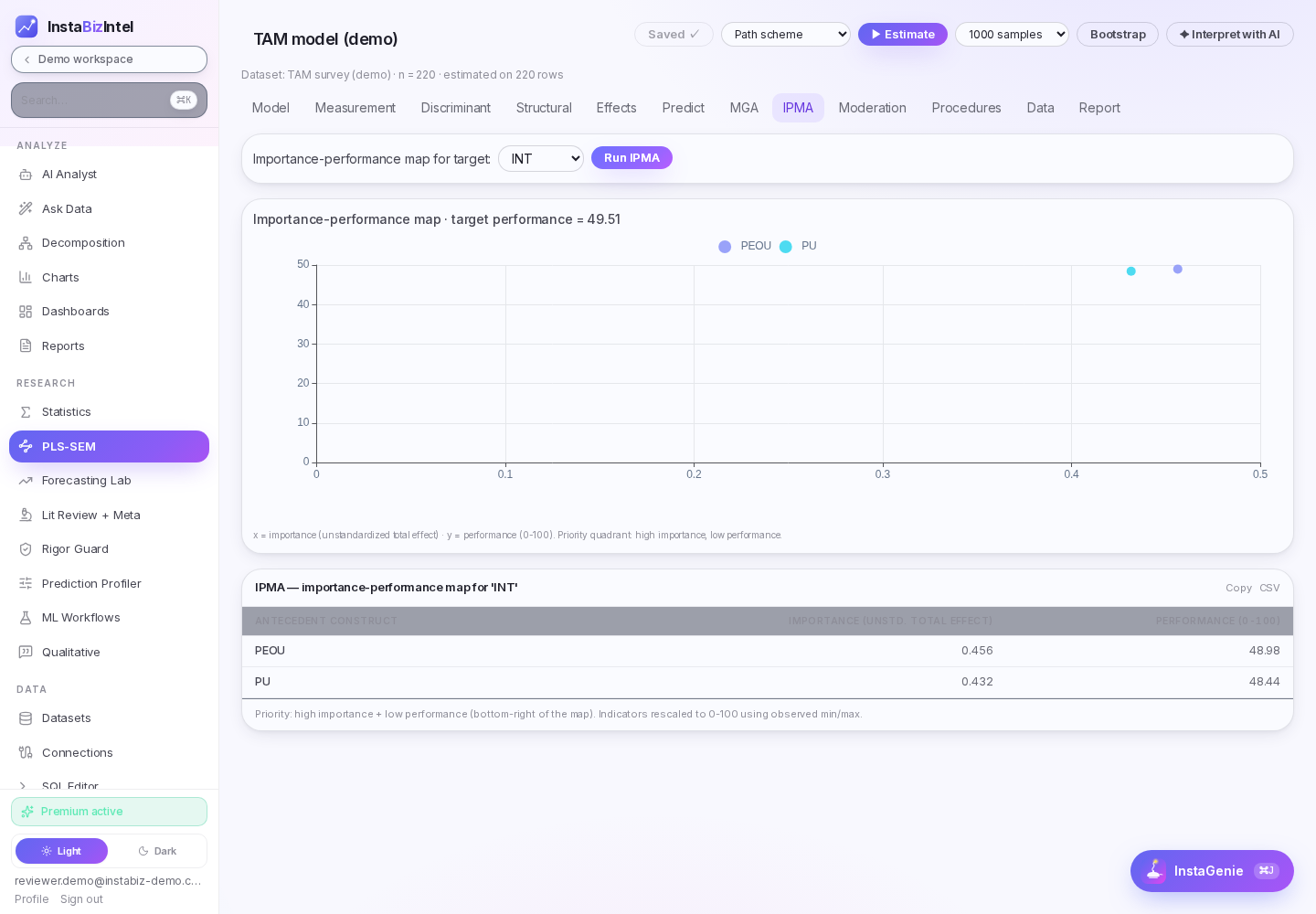Click the sidebar search field
Image resolution: width=1316 pixels, height=914 pixels.
tap(109, 101)
